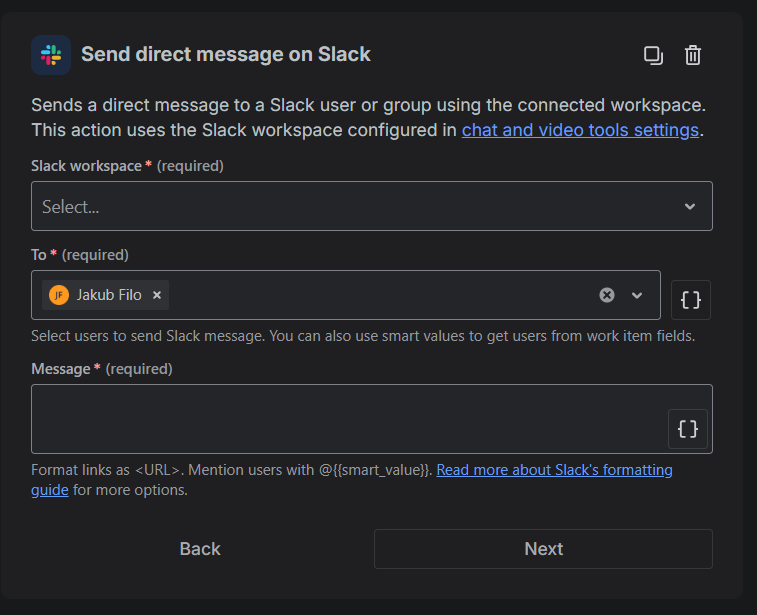Click empty space in To recipients field
This screenshot has height=615, width=757.
(x=380, y=295)
